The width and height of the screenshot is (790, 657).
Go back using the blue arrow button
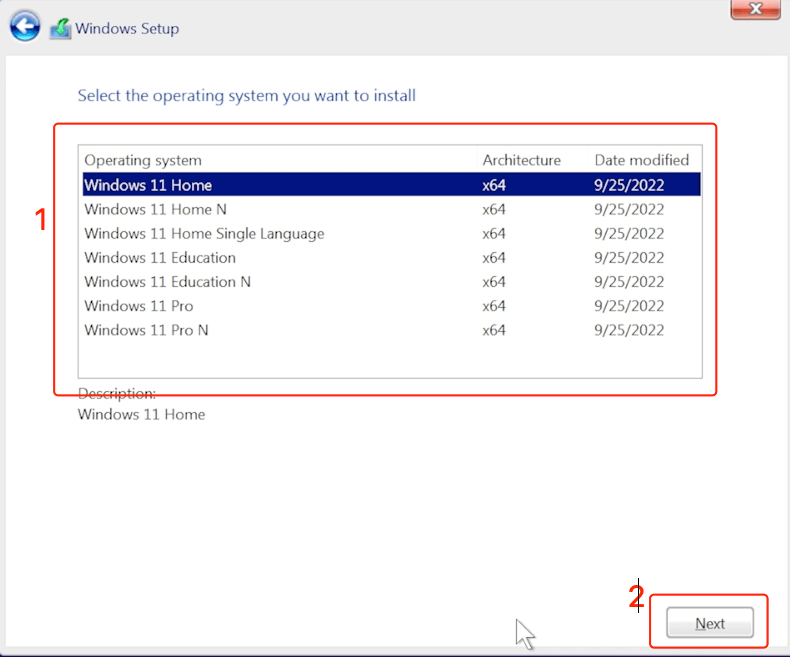click(24, 26)
